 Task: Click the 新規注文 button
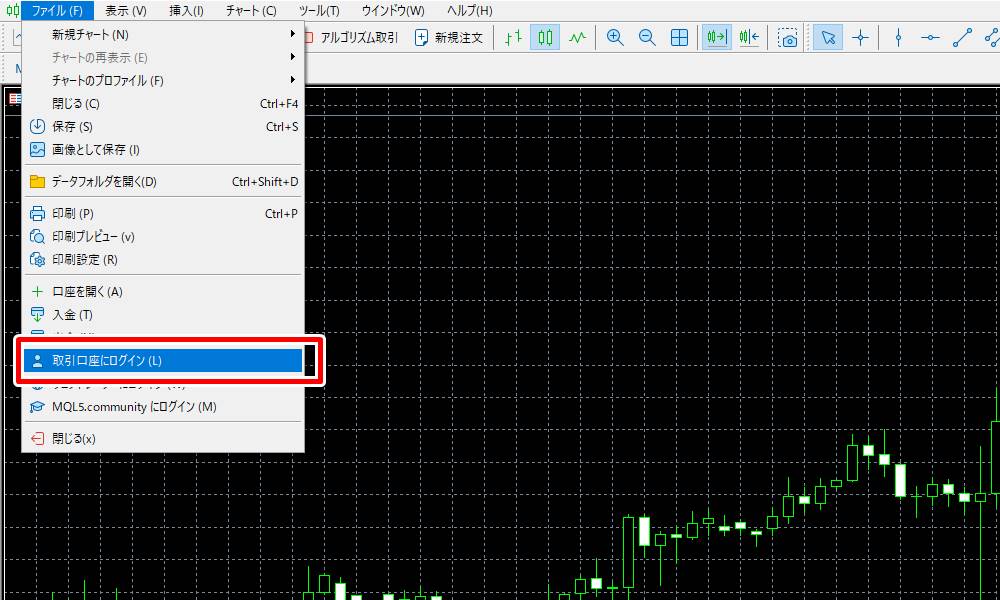[449, 38]
